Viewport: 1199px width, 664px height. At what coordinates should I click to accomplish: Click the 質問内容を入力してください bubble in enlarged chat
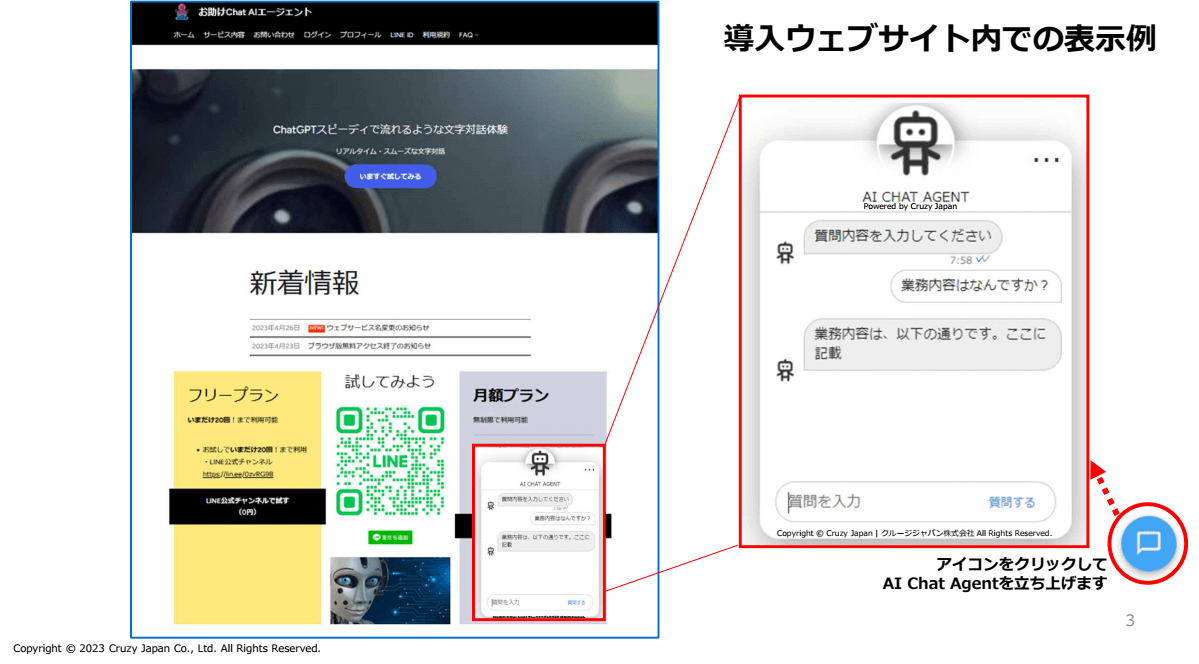point(902,236)
